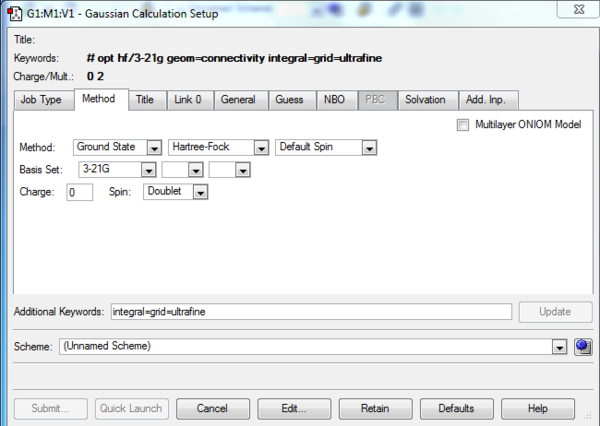
Task: Open the Add. Inp. tab
Action: coord(486,100)
